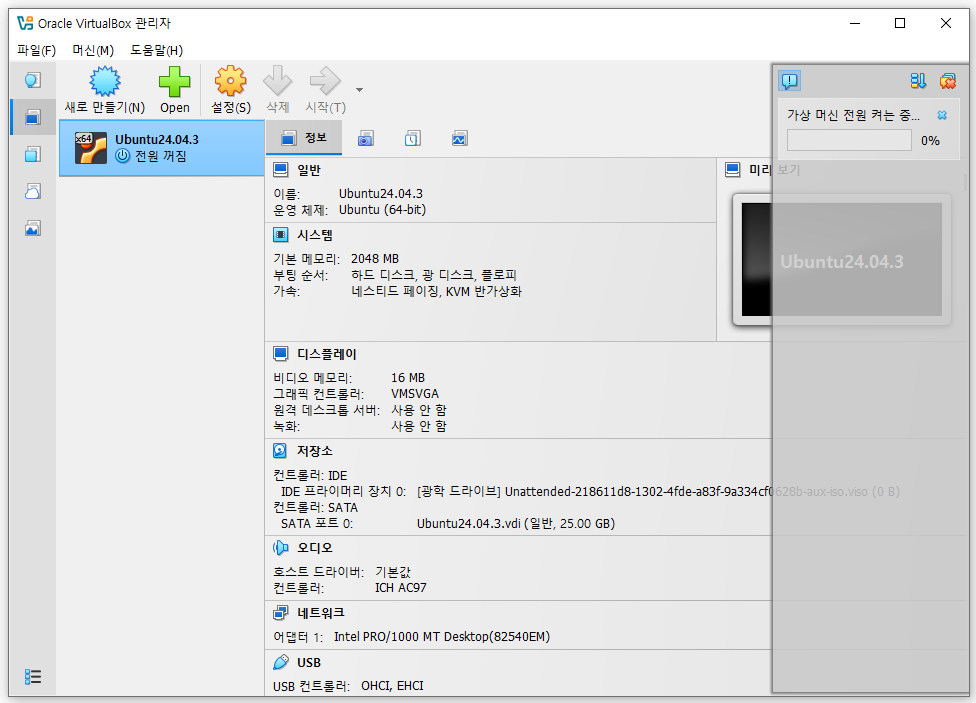The width and height of the screenshot is (976, 703).
Task: Click the Ubuntu24.04.3 x64 OS icon
Action: [91, 148]
